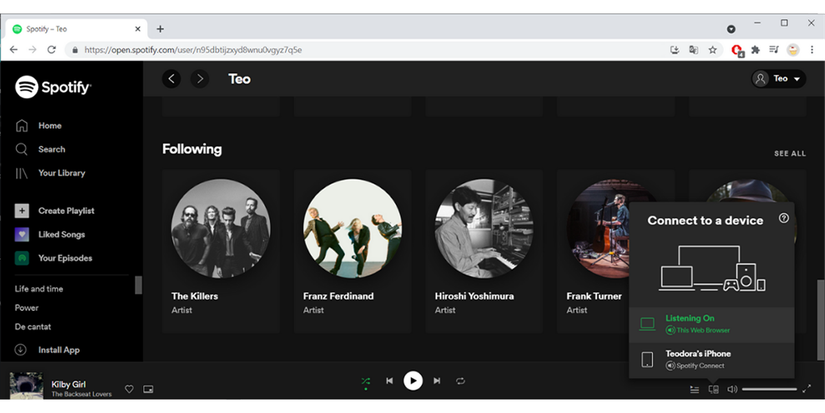Viewport: 825px width, 413px height.
Task: Open Frank Turner artist name
Action: click(x=594, y=296)
